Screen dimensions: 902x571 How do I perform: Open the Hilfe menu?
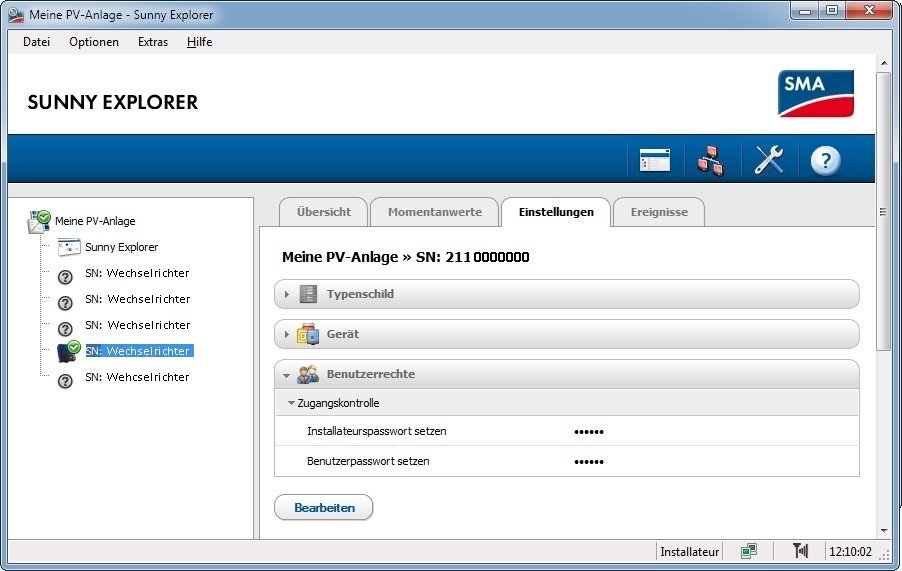tap(200, 42)
